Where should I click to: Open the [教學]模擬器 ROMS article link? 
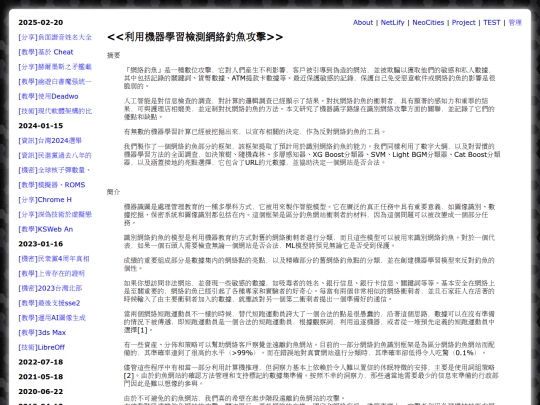pyautogui.click(x=52, y=185)
